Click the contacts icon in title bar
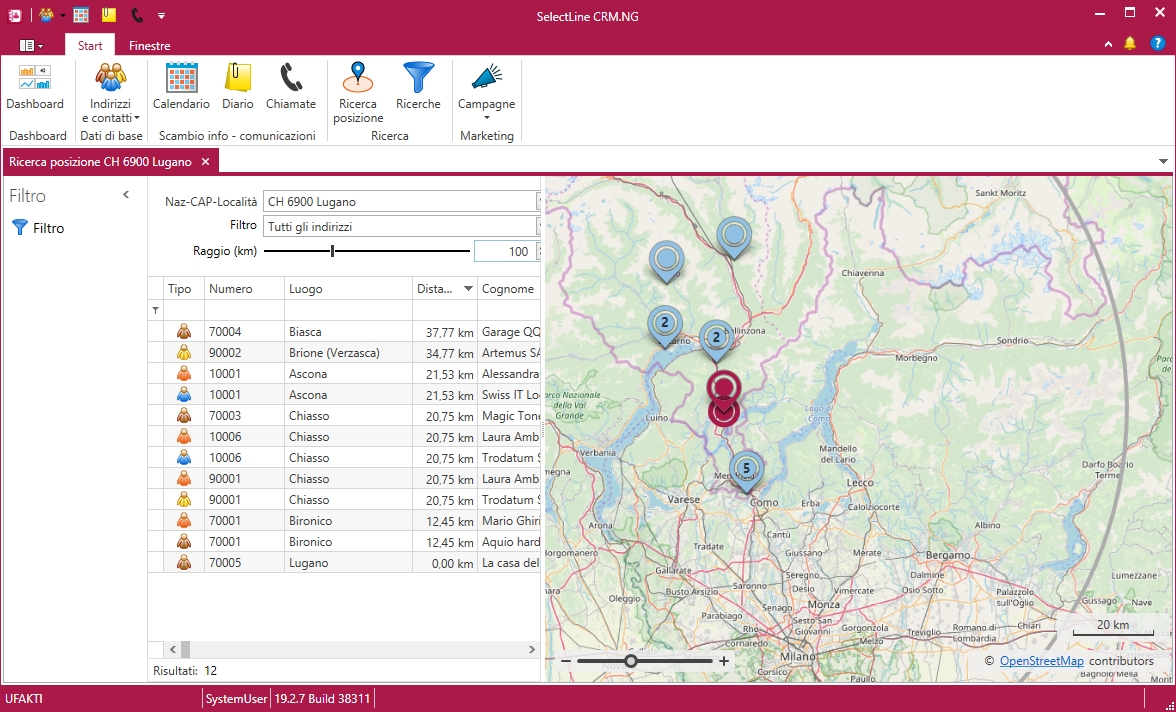Viewport: 1176px width, 712px height. coord(46,14)
